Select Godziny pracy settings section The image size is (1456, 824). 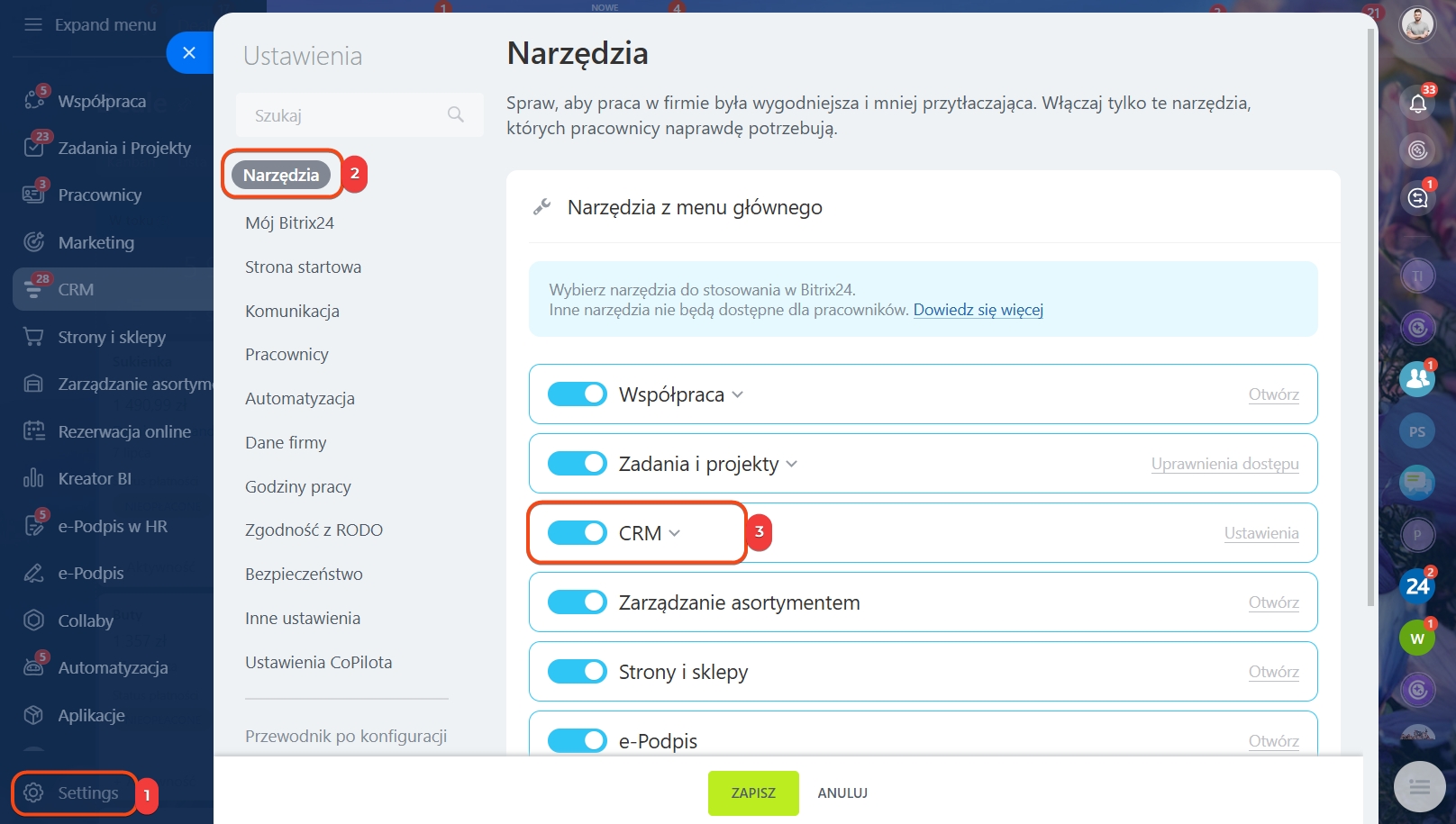(x=298, y=486)
